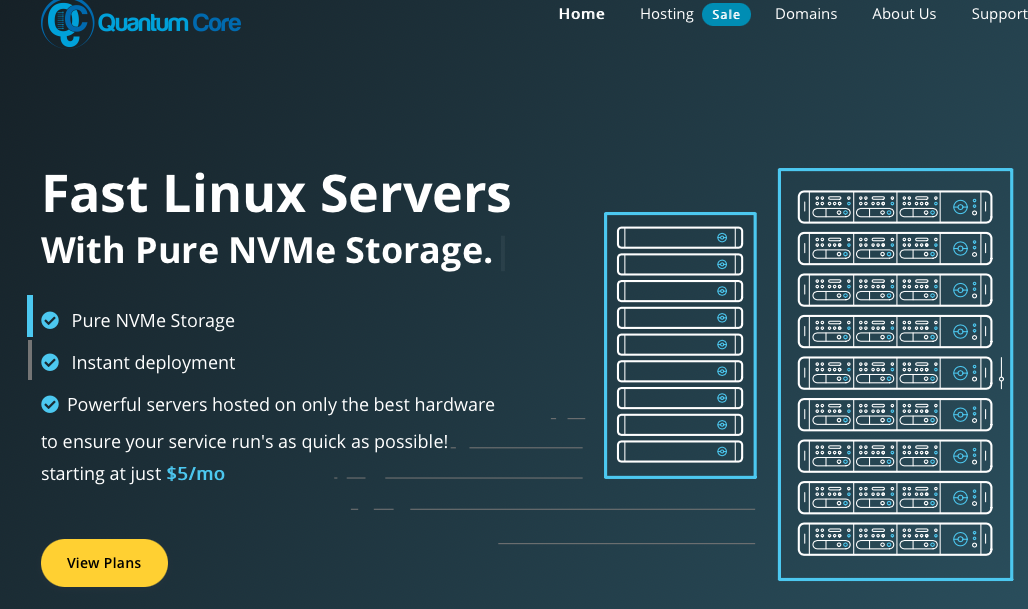Click the small server rack illustration
Viewport: 1028px width, 609px height.
click(680, 345)
